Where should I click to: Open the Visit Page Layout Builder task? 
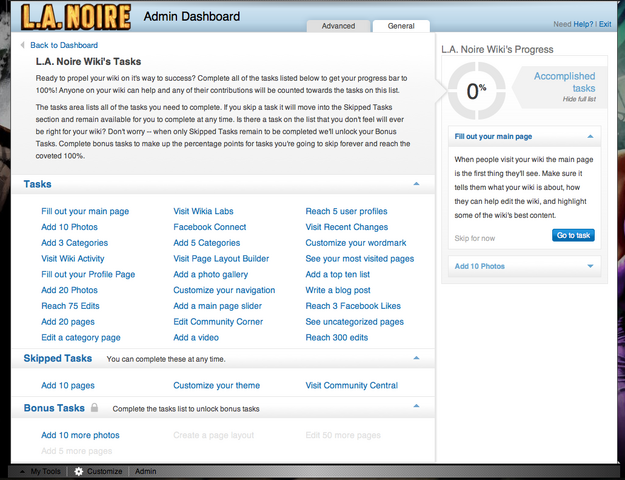pos(221,258)
